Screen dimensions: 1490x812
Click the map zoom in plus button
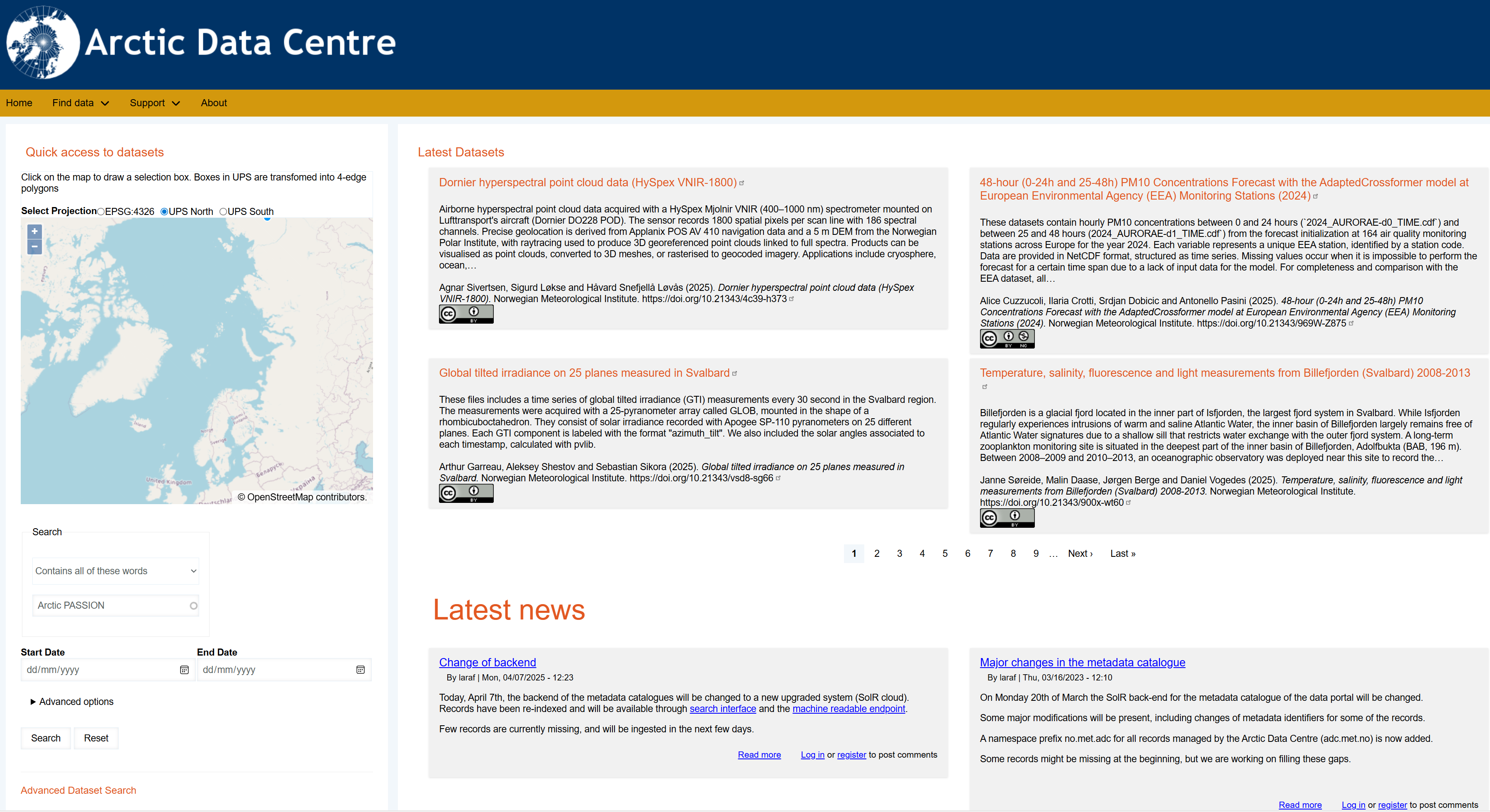[x=35, y=232]
